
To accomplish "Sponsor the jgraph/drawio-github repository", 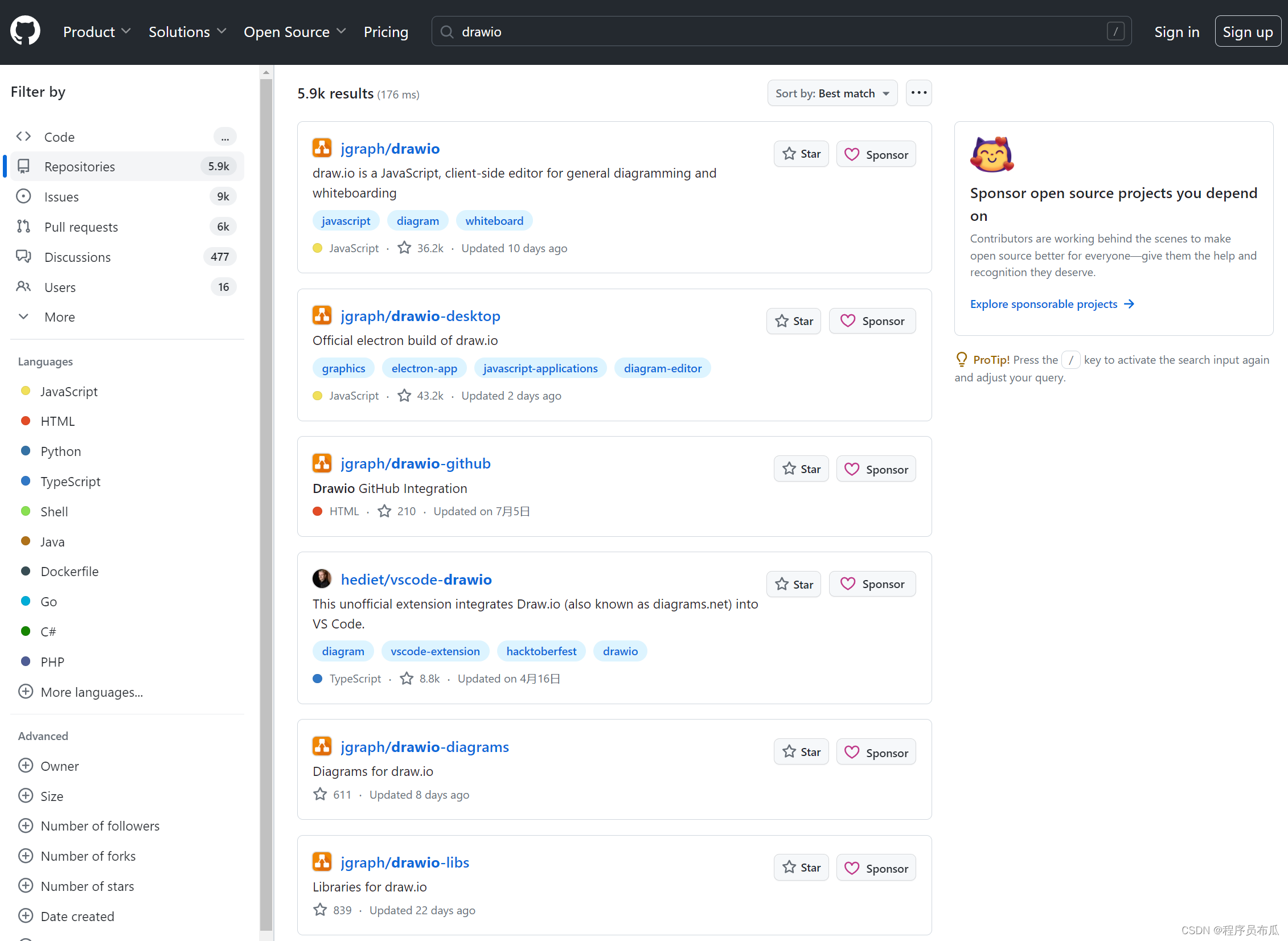I will (876, 469).
